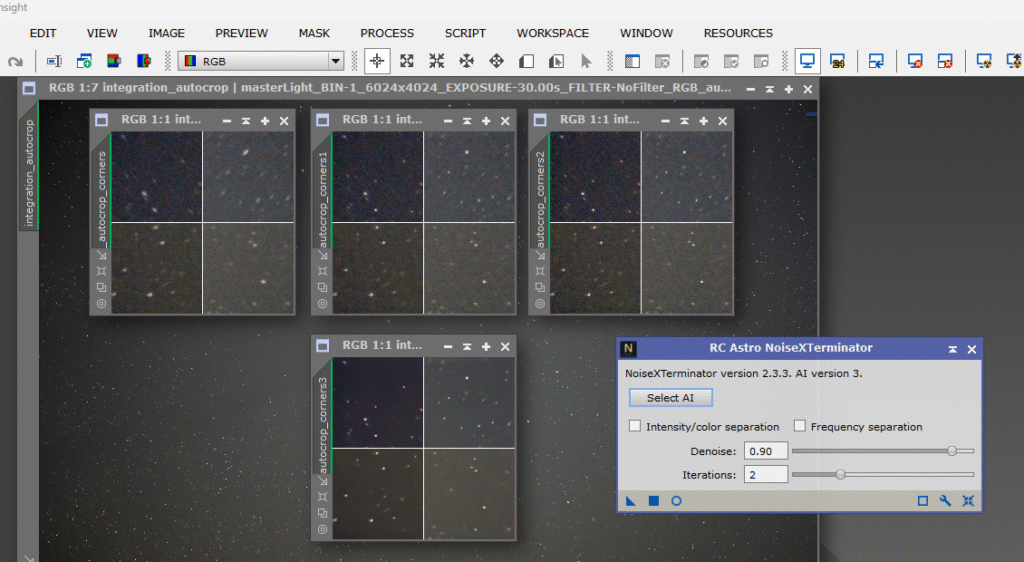Click the redo arrow in the toolbar
Screen dimensions: 1024x562
(x=15, y=61)
